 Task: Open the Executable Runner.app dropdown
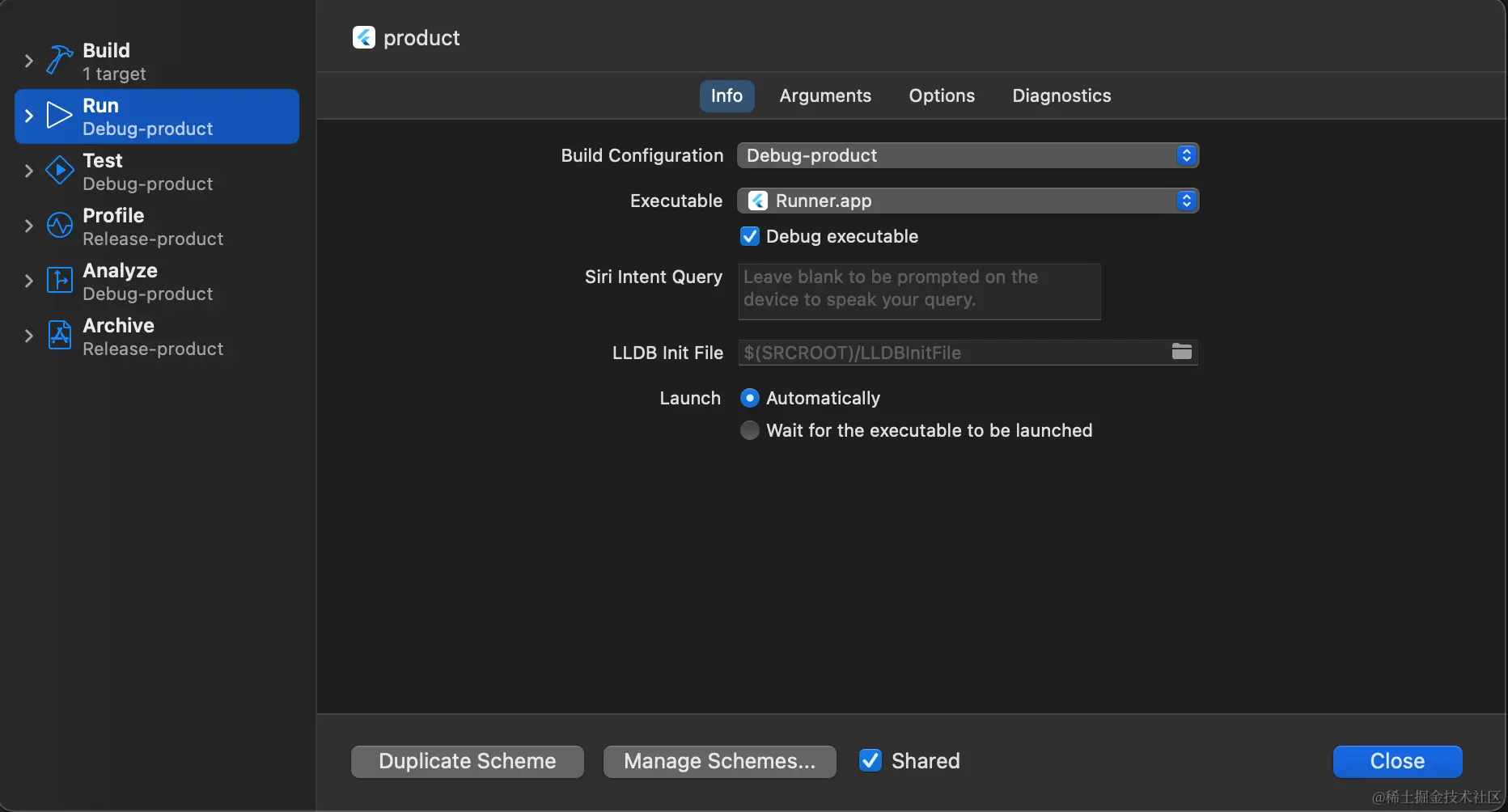click(968, 201)
